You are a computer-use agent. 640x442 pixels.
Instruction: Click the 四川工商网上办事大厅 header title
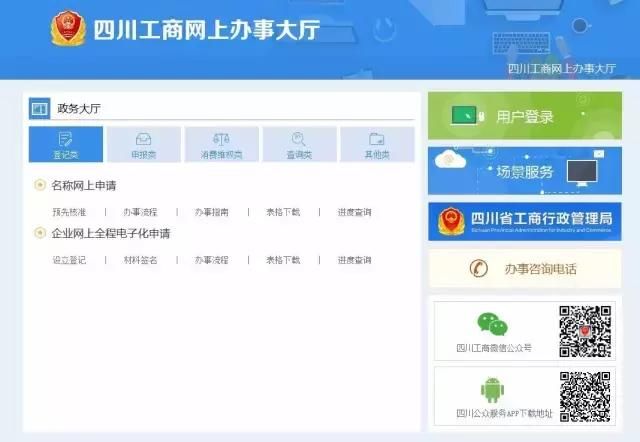(207, 29)
